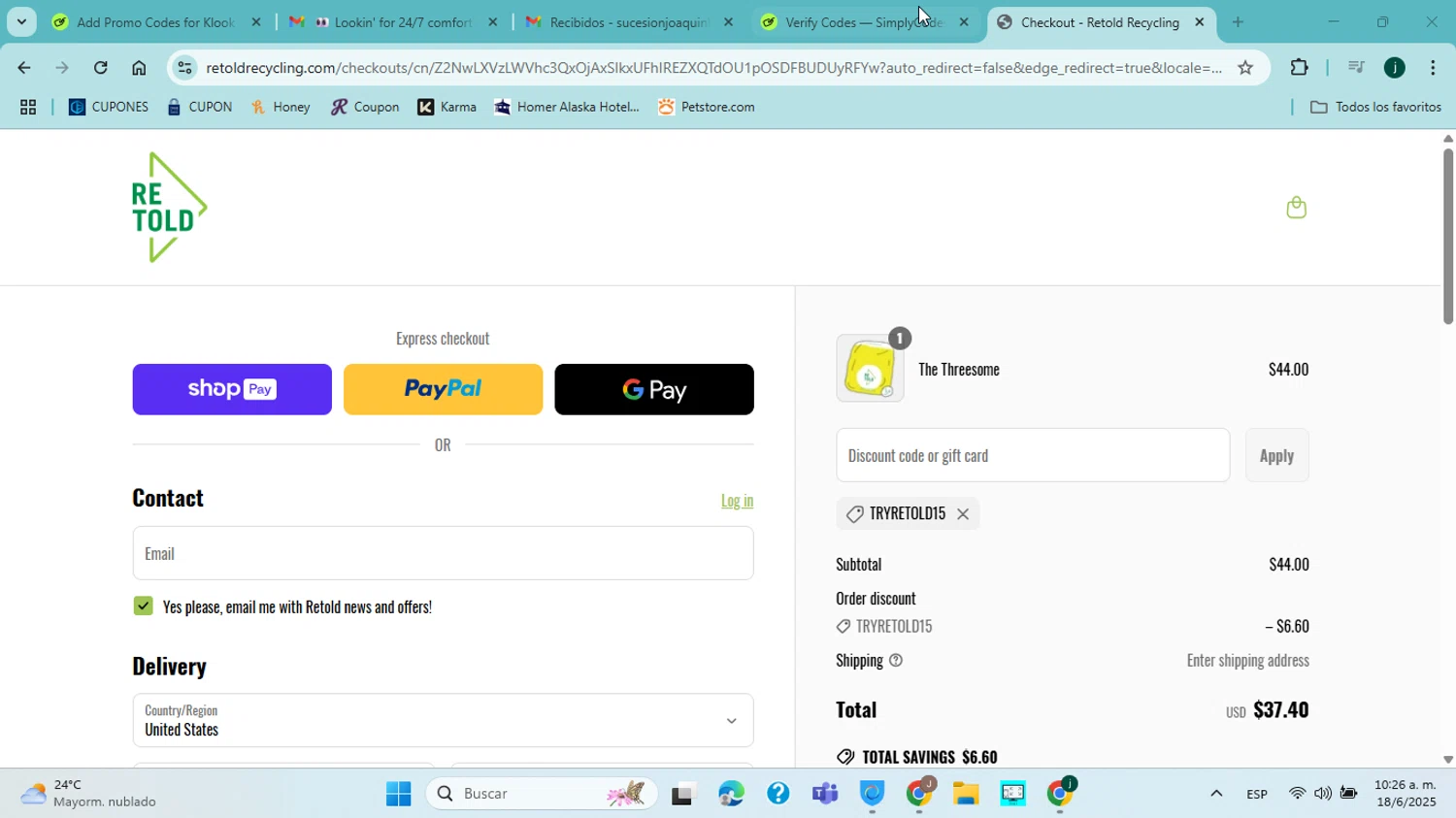The height and width of the screenshot is (818, 1456).
Task: Click the Enter shipping address text
Action: pyautogui.click(x=1248, y=661)
